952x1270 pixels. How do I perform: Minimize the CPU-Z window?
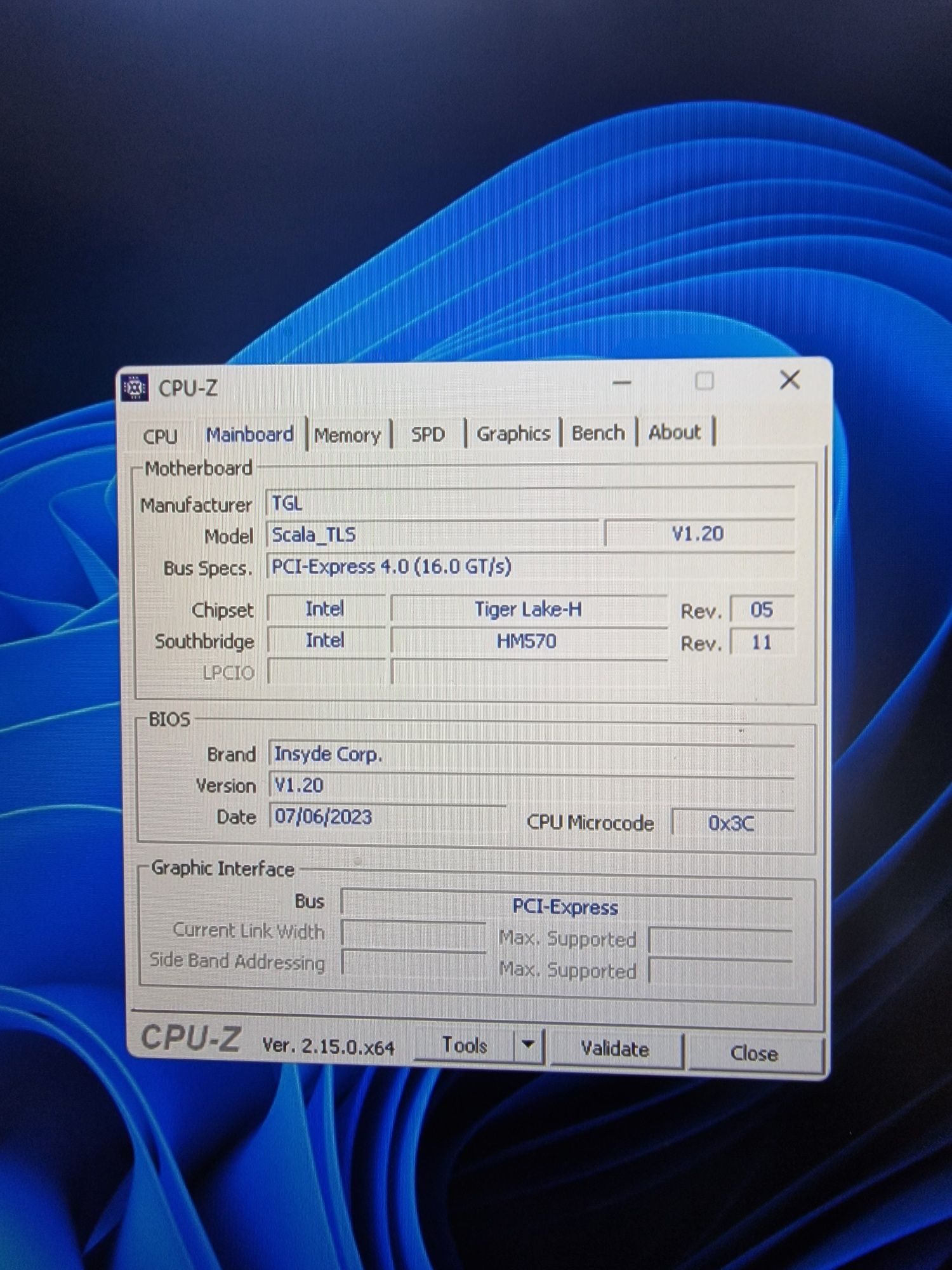coord(622,383)
